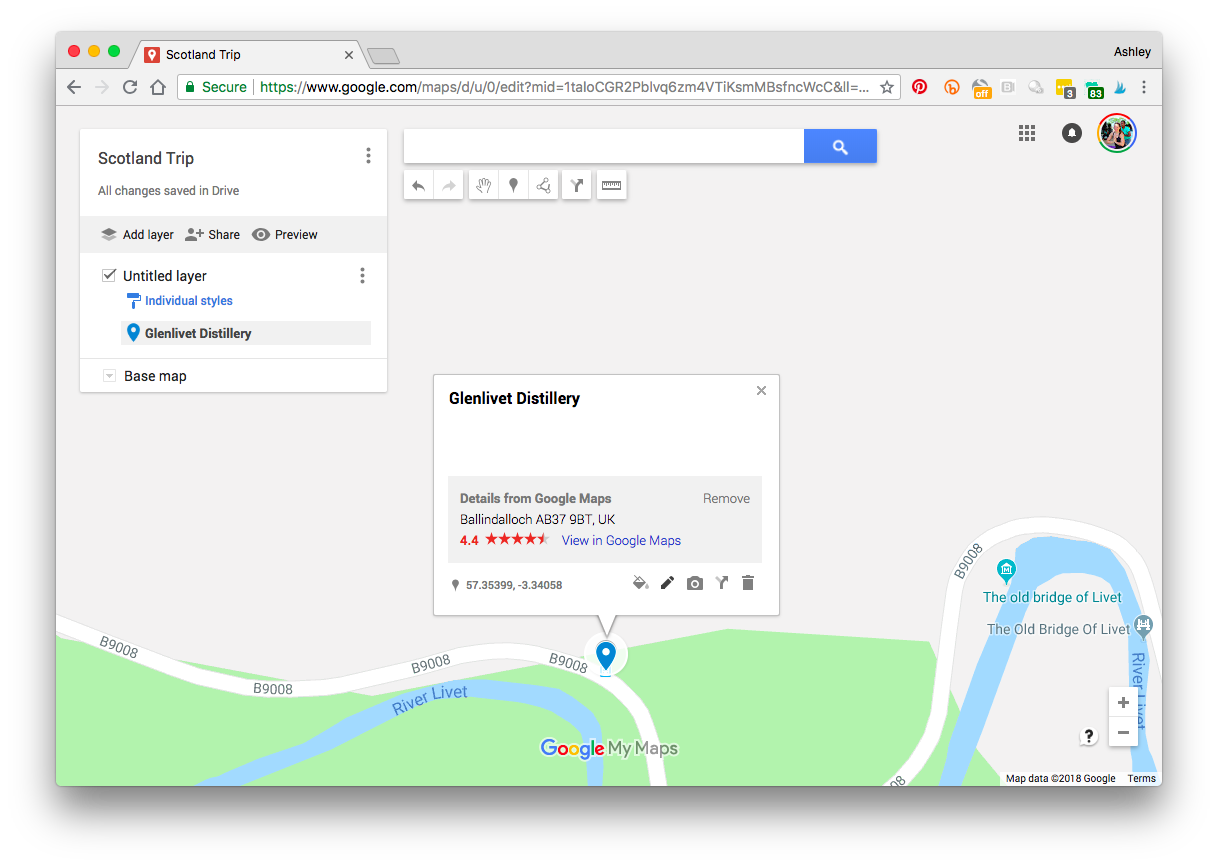This screenshot has height=866, width=1218.
Task: Close the Glenlivet Distillery info window
Action: click(761, 391)
